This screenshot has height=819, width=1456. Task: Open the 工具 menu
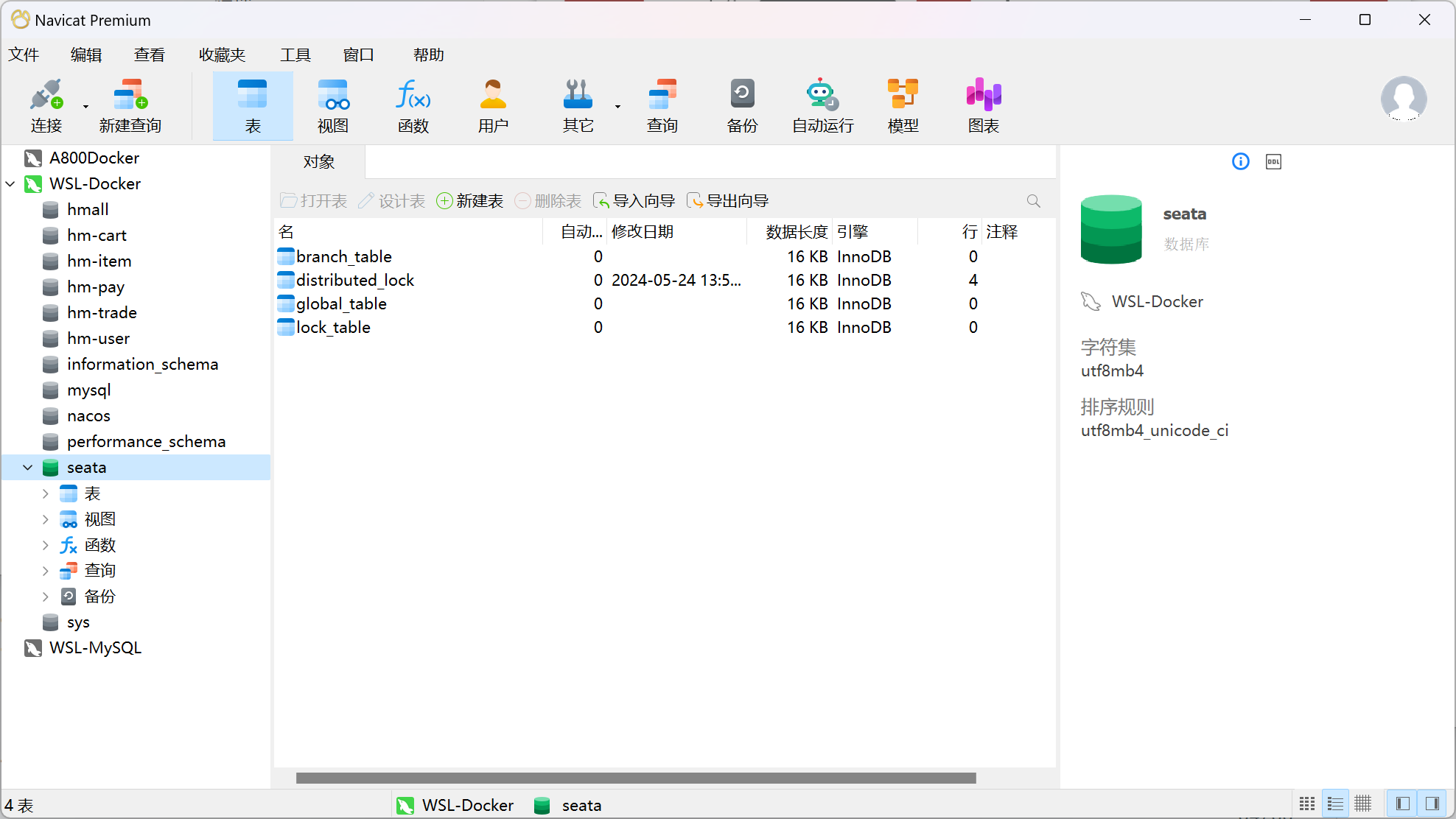(295, 55)
